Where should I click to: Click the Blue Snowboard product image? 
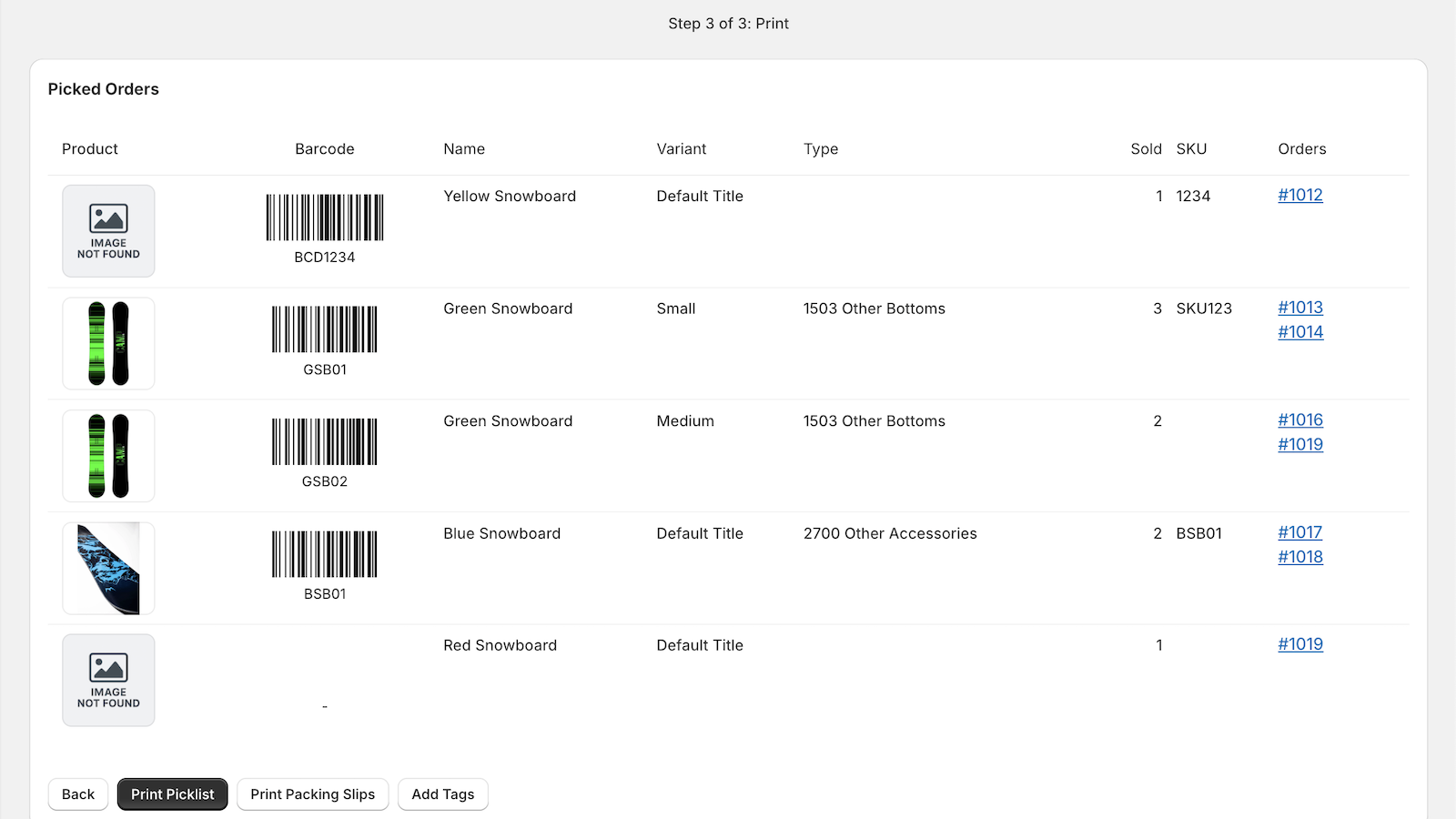tap(108, 568)
